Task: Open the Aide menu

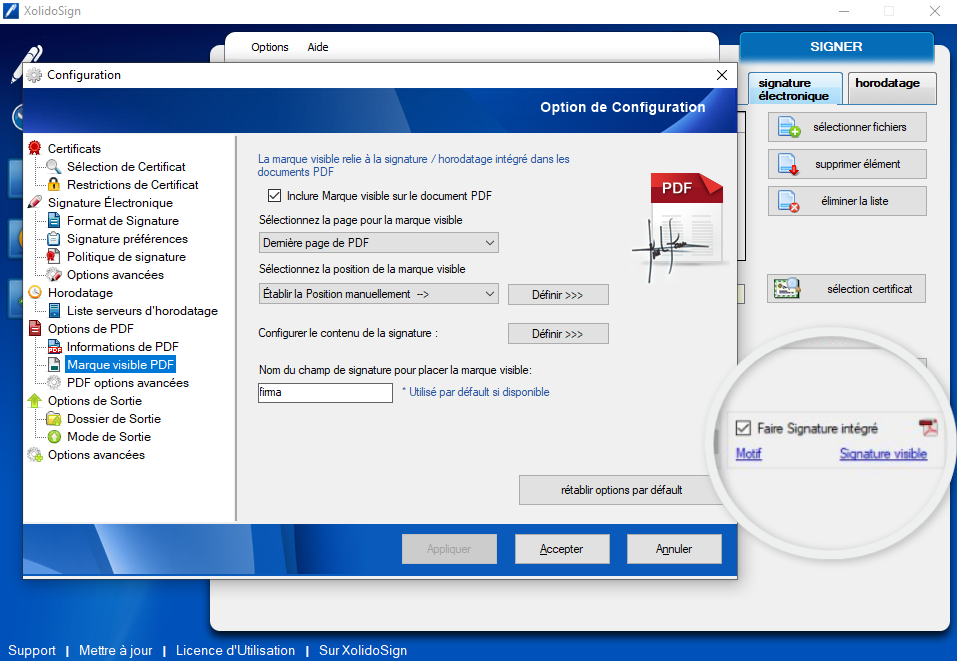Action: coord(317,47)
